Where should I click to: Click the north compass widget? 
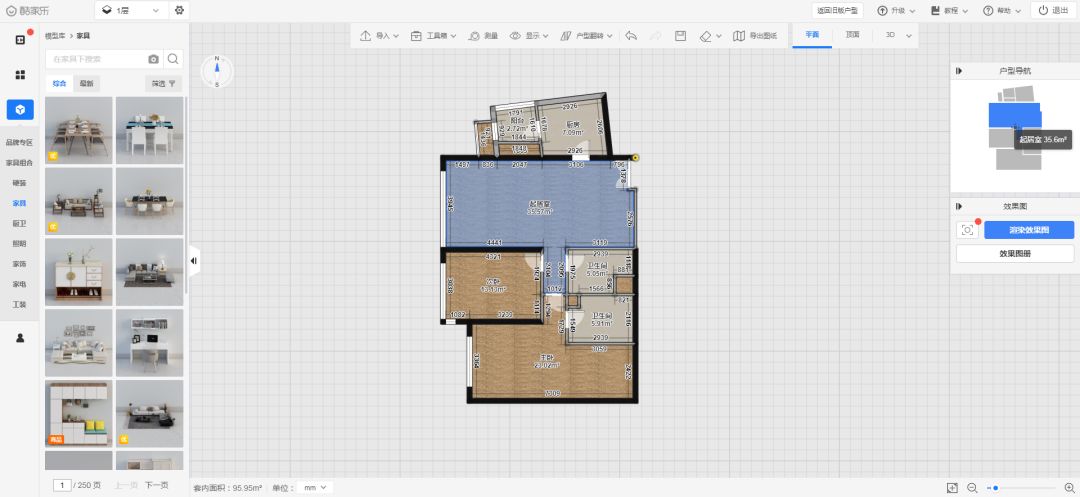click(217, 72)
